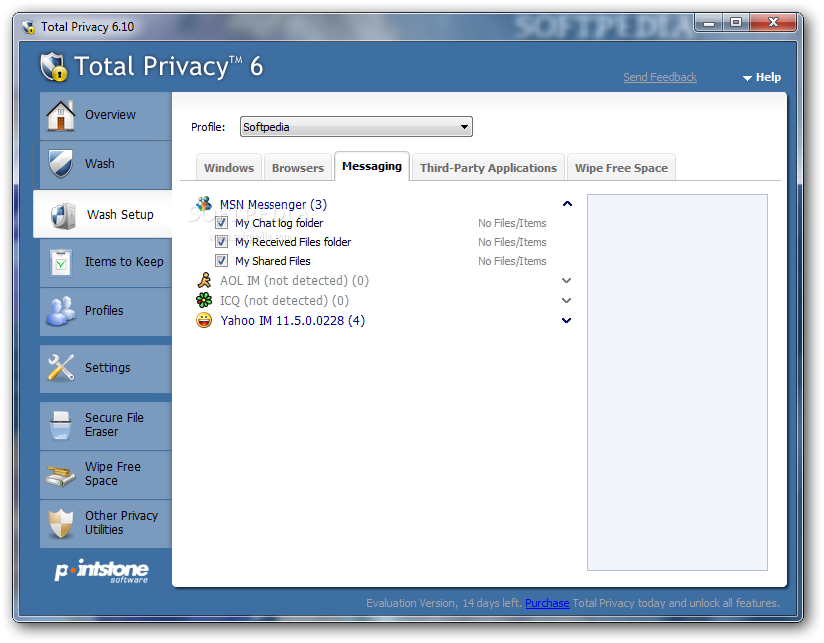Screen dimensions: 824x643
Task: Click the title bar application icon
Action: 28,26
